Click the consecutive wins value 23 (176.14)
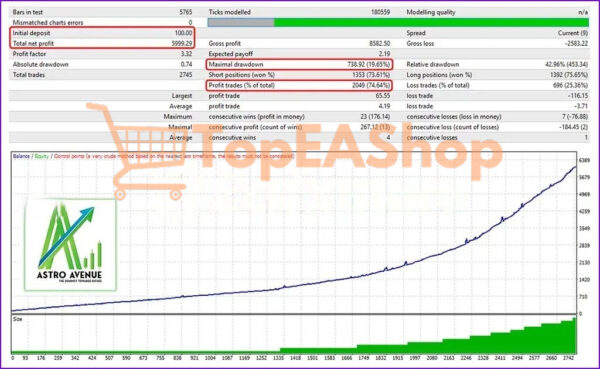Viewport: 600px width, 369px height. [x=375, y=116]
